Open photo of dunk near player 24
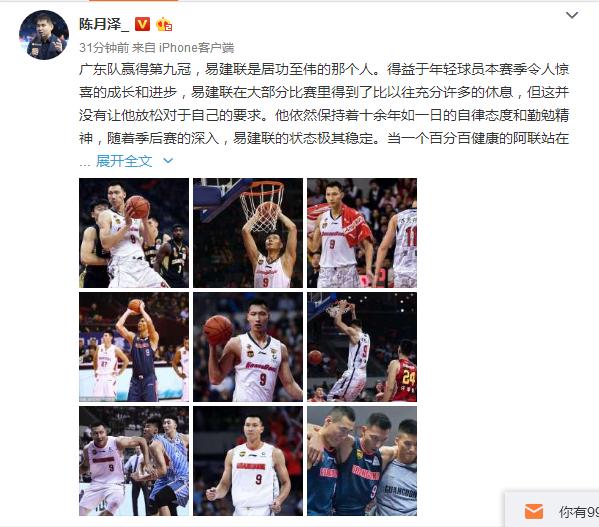This screenshot has height=527, width=599. point(362,347)
